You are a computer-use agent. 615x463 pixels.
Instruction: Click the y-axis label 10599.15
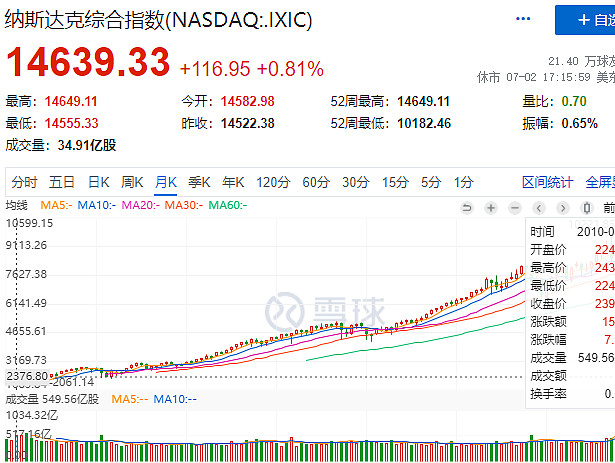(x=29, y=223)
